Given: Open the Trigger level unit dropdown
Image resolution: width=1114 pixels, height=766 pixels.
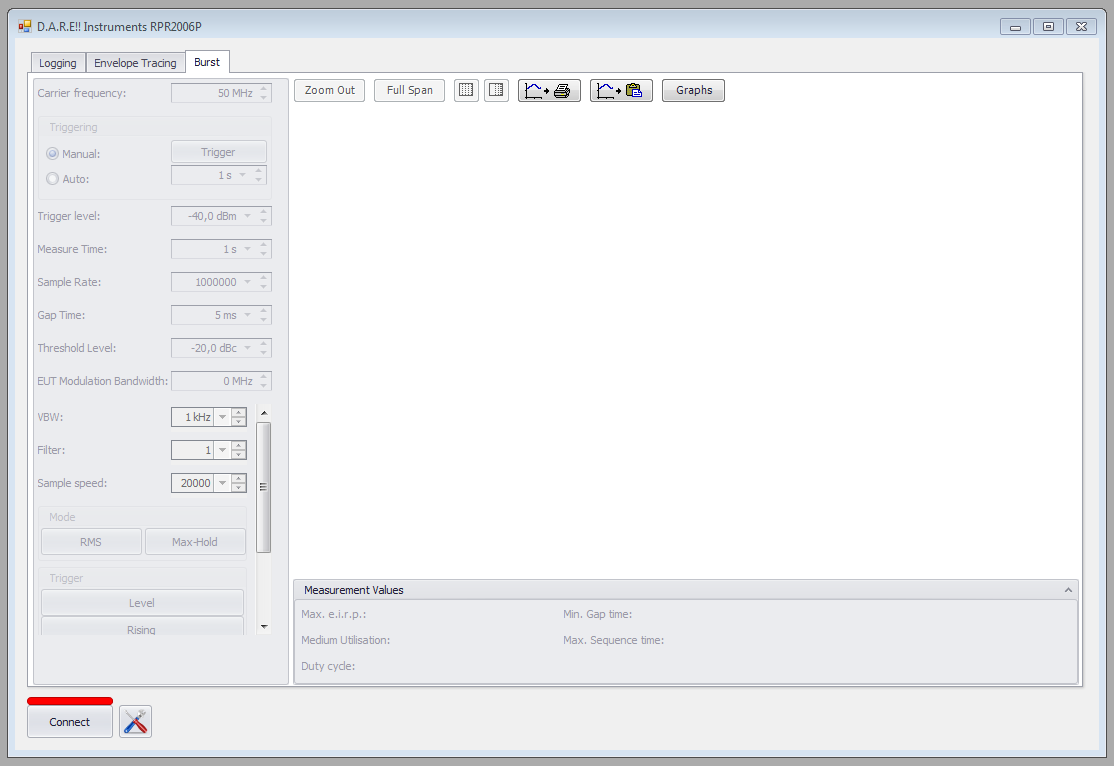Looking at the screenshot, I should coord(248,216).
